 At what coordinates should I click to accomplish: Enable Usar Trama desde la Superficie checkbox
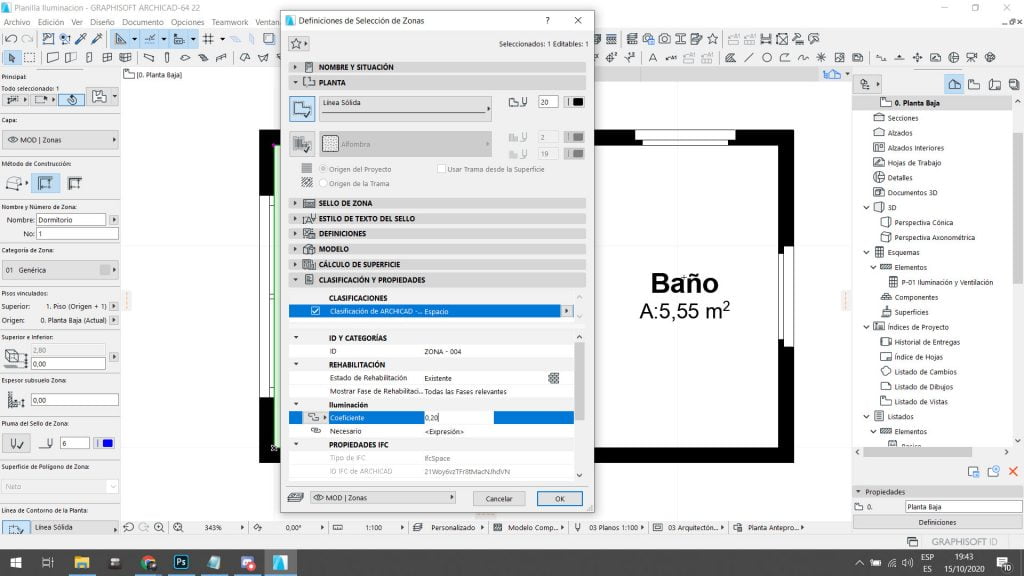pyautogui.click(x=441, y=169)
